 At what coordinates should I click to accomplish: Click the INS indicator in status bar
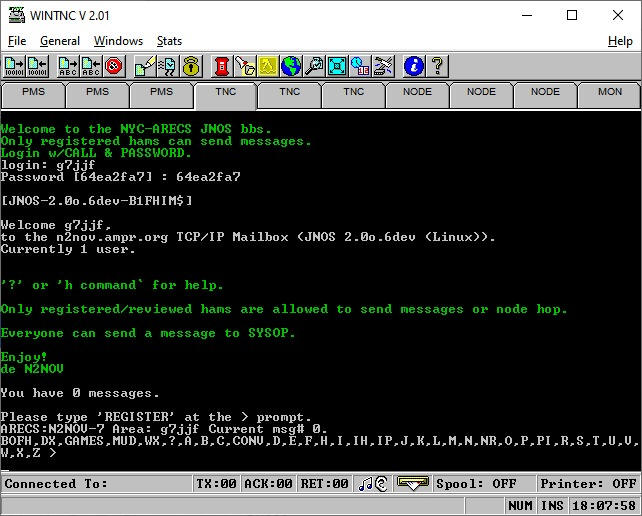[552, 506]
